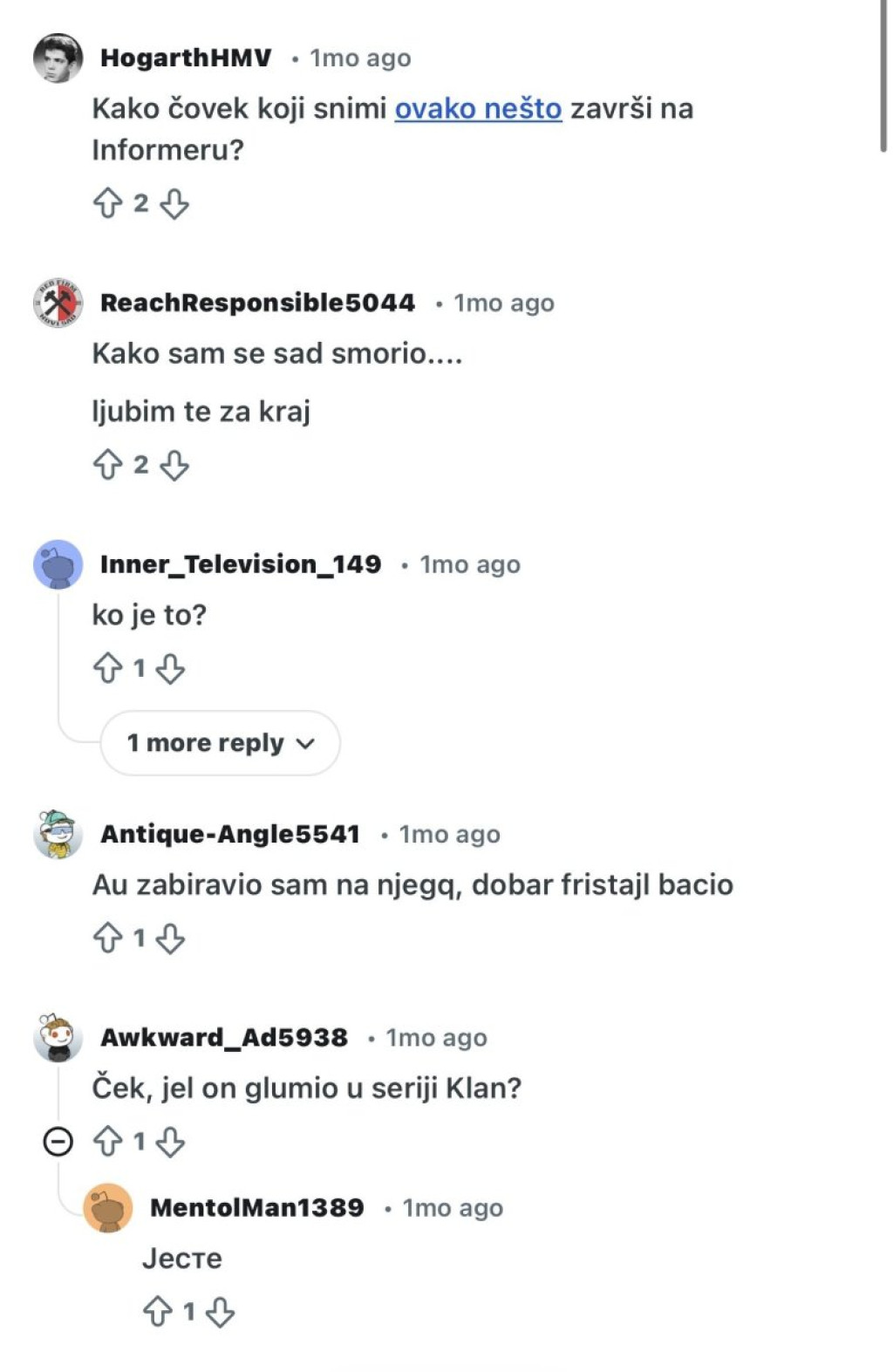Open the "ovako nešto" link

[478, 109]
